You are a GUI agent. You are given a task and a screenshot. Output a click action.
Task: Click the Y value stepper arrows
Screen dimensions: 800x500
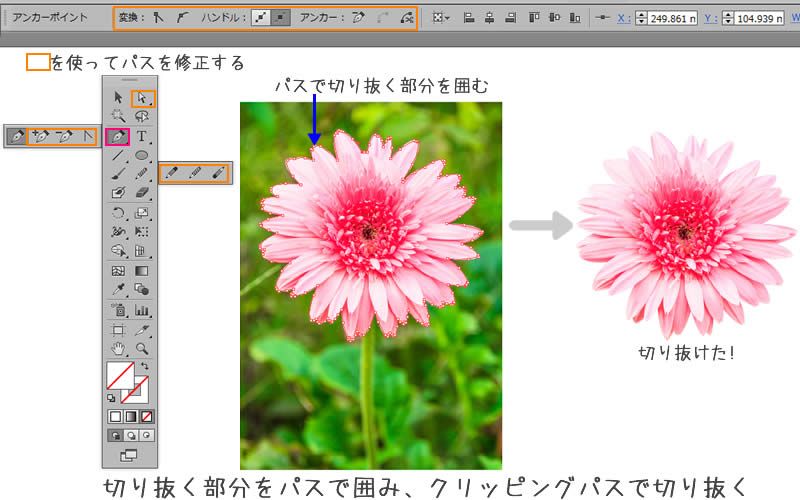click(728, 18)
